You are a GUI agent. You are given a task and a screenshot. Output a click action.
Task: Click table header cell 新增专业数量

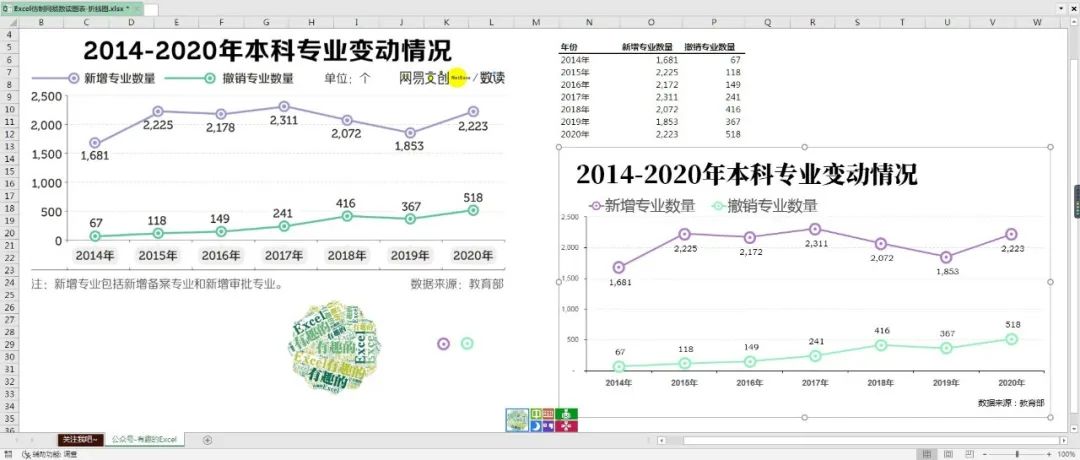(647, 48)
